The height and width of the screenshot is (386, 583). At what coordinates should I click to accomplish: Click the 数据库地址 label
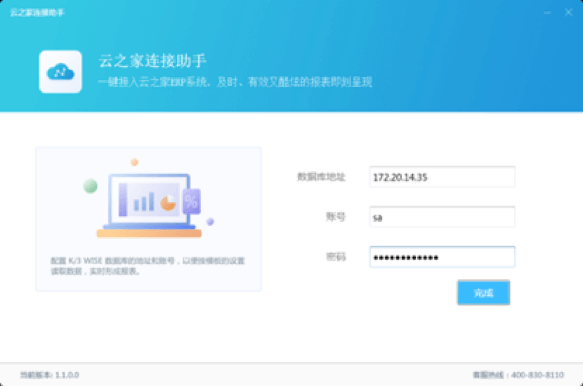point(321,177)
